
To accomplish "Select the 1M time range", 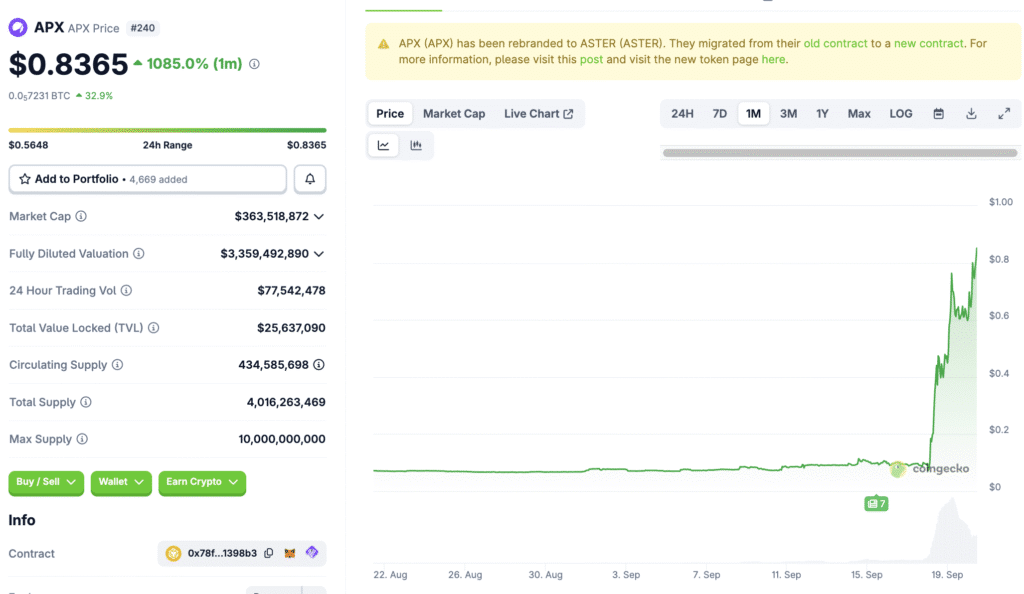I will 753,114.
